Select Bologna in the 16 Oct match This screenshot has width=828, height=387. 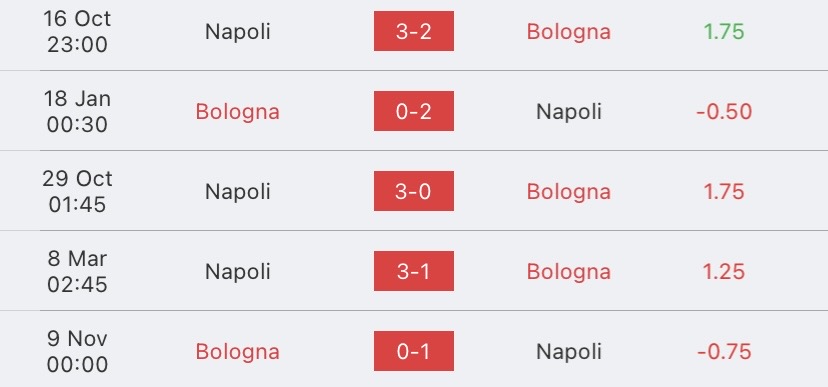(x=569, y=32)
